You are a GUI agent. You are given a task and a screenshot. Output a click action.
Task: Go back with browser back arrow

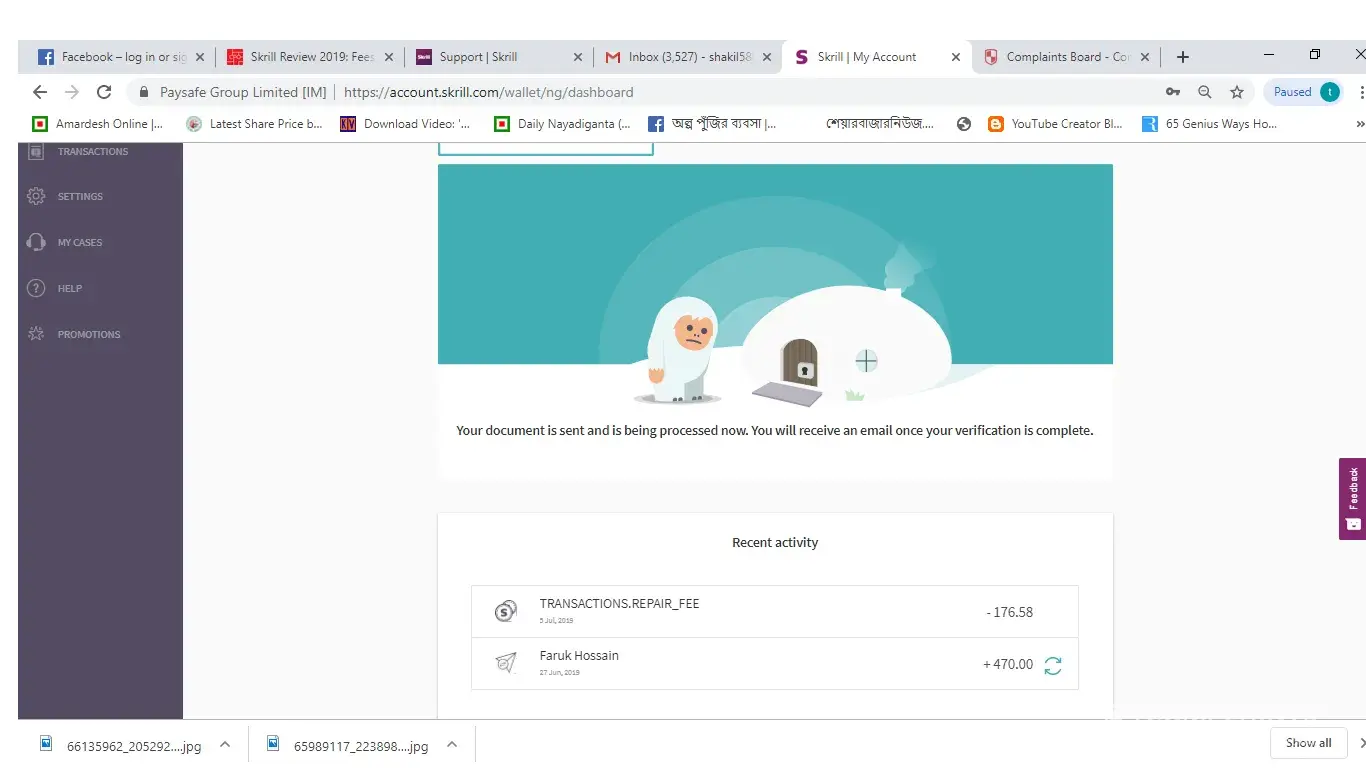[40, 92]
